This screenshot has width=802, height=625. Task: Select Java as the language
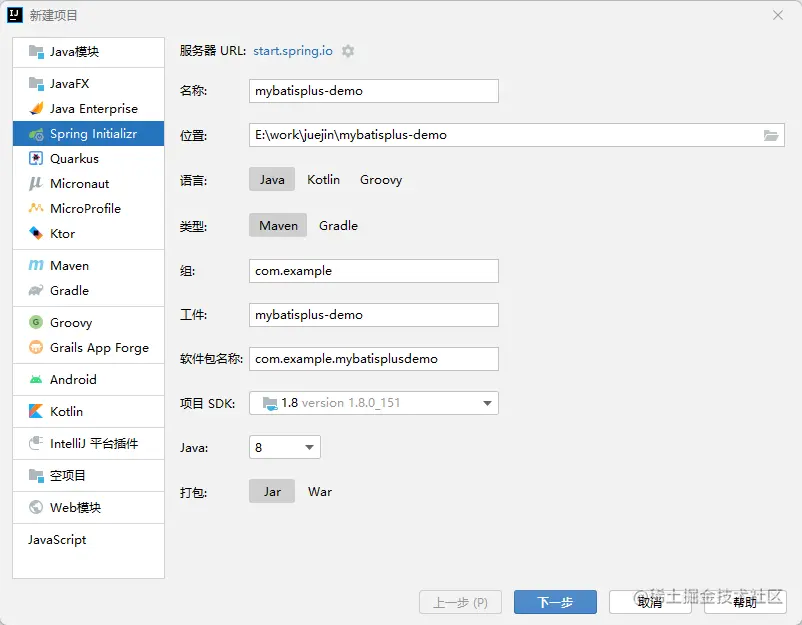point(272,180)
